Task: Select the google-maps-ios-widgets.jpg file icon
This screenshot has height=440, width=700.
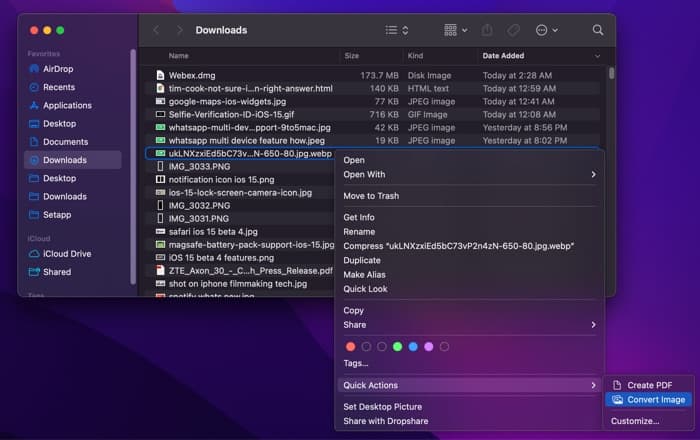Action: click(160, 101)
